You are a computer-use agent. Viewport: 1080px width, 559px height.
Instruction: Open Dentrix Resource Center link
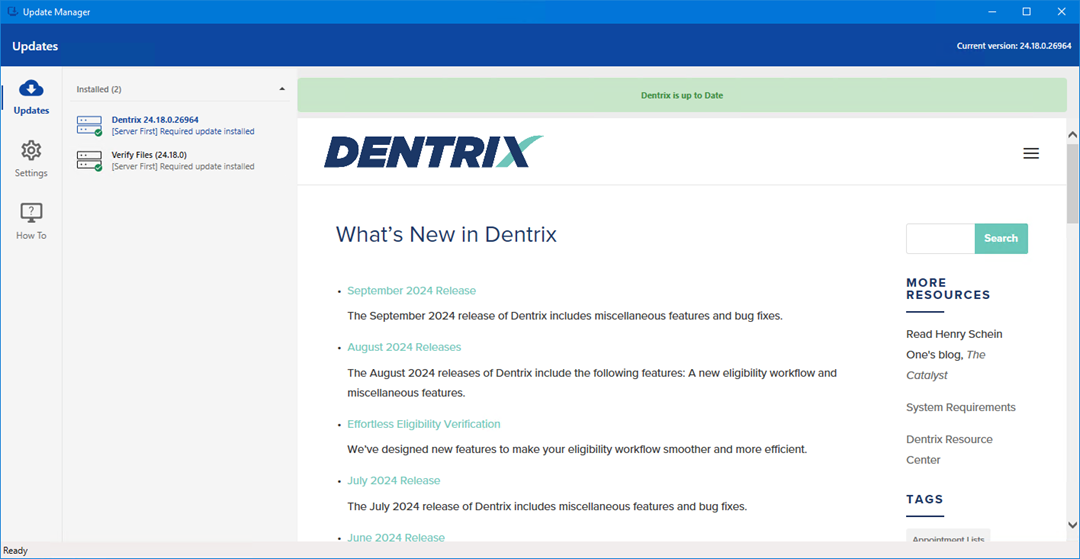[x=949, y=450]
